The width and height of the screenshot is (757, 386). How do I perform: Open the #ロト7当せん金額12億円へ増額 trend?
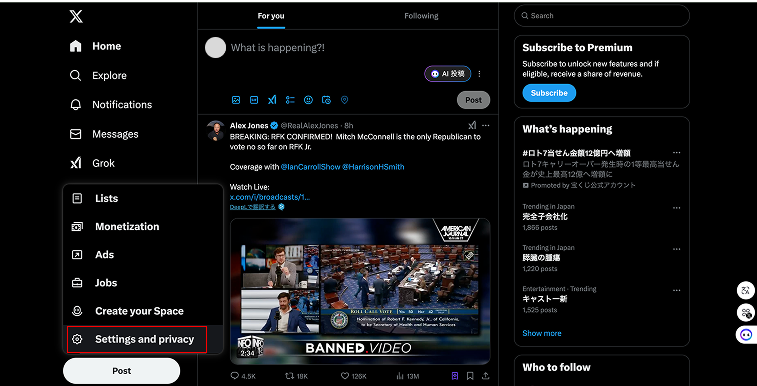coord(576,153)
